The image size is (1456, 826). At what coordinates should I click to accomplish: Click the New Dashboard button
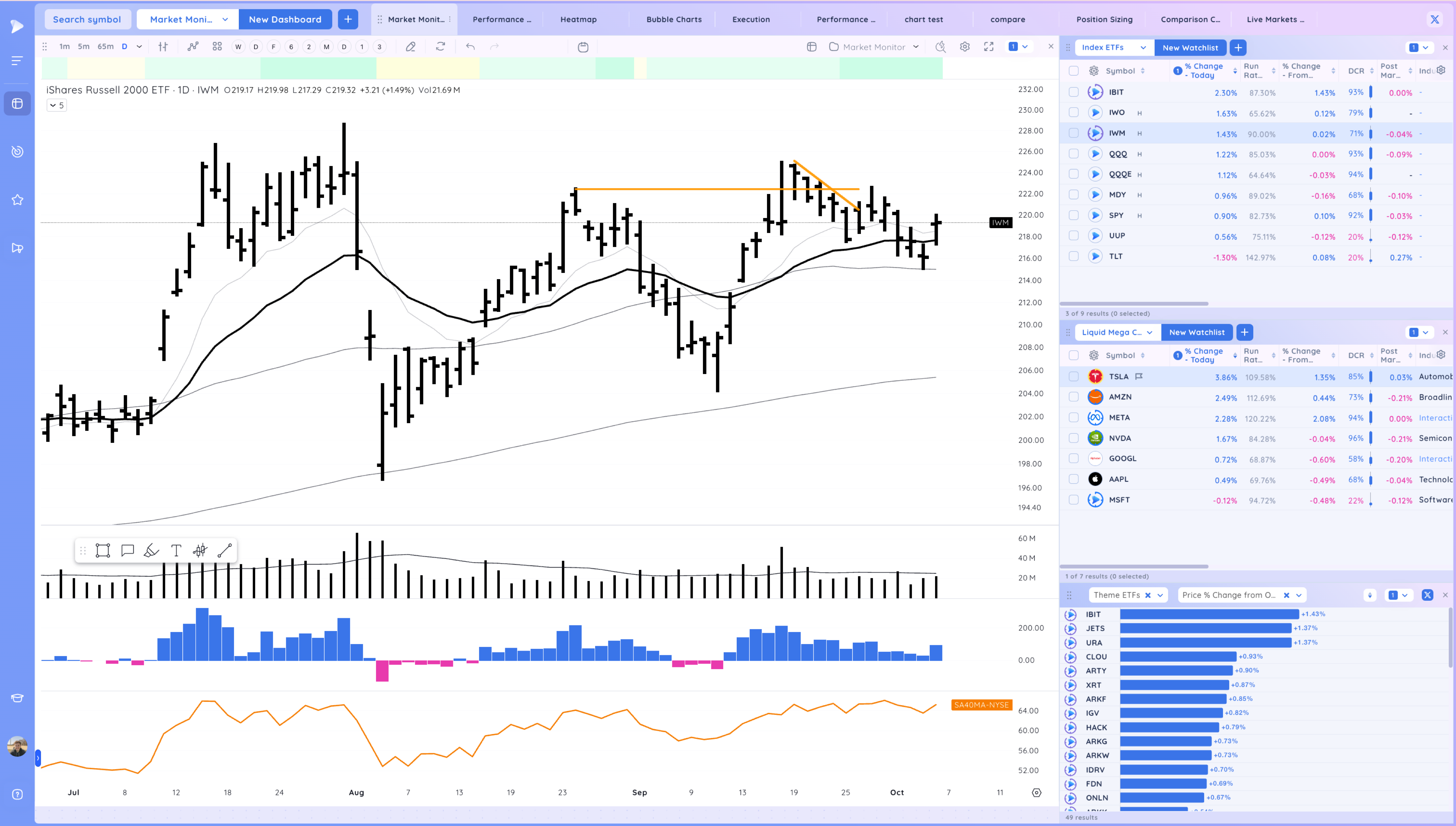[285, 19]
